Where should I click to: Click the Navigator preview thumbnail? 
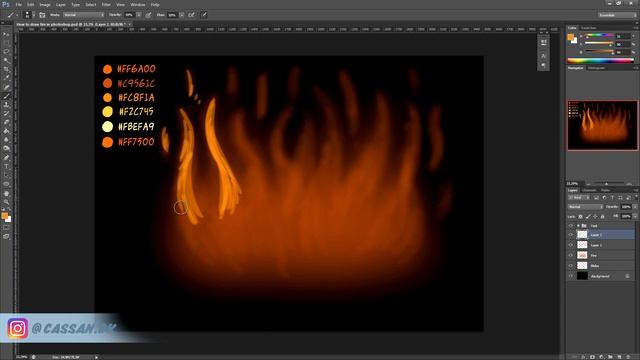[602, 125]
